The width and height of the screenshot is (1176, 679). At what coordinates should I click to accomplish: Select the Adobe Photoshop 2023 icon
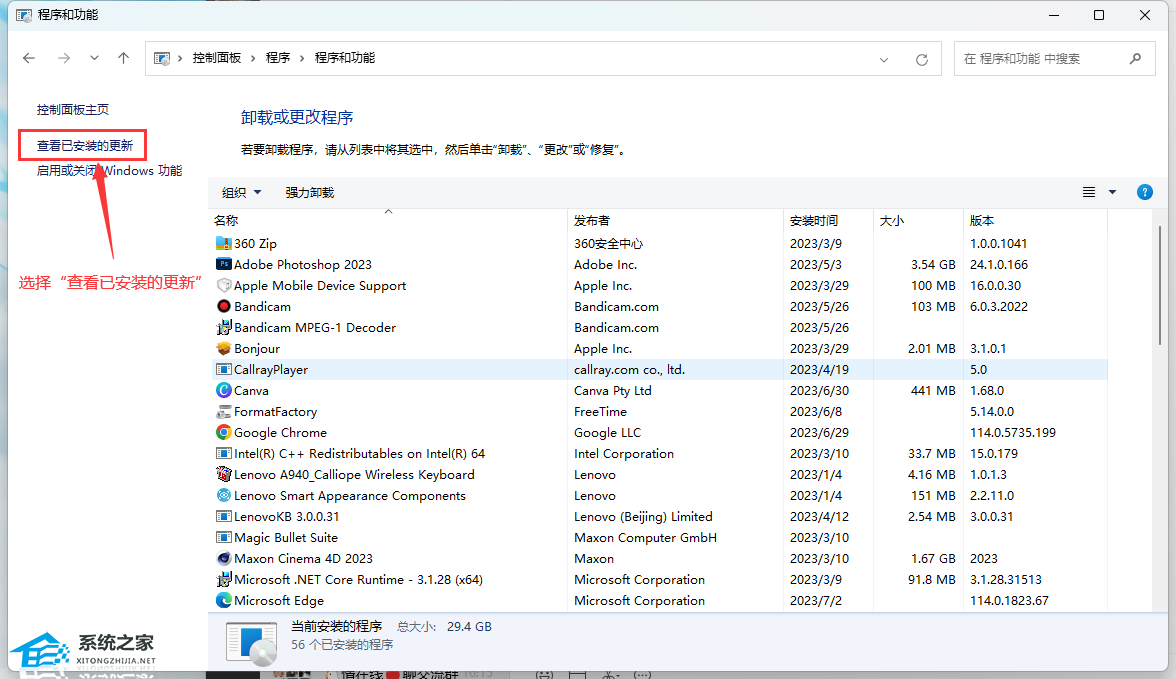(x=224, y=265)
